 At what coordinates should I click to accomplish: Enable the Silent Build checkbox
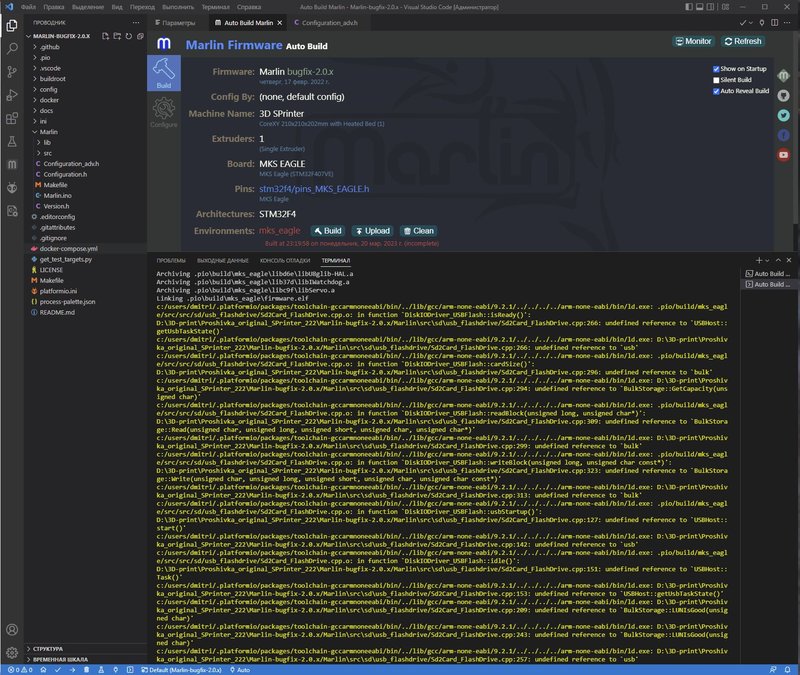716,80
